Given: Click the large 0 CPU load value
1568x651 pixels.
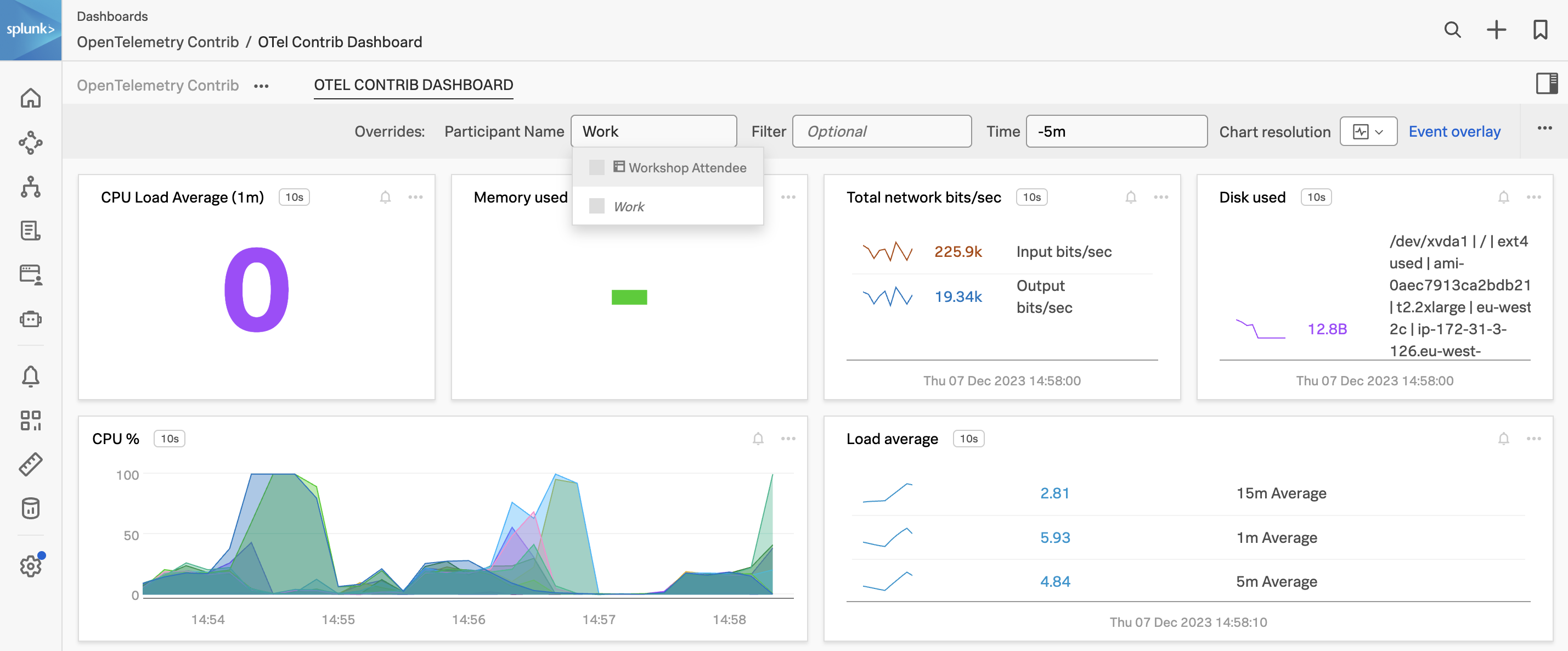Looking at the screenshot, I should coord(256,290).
